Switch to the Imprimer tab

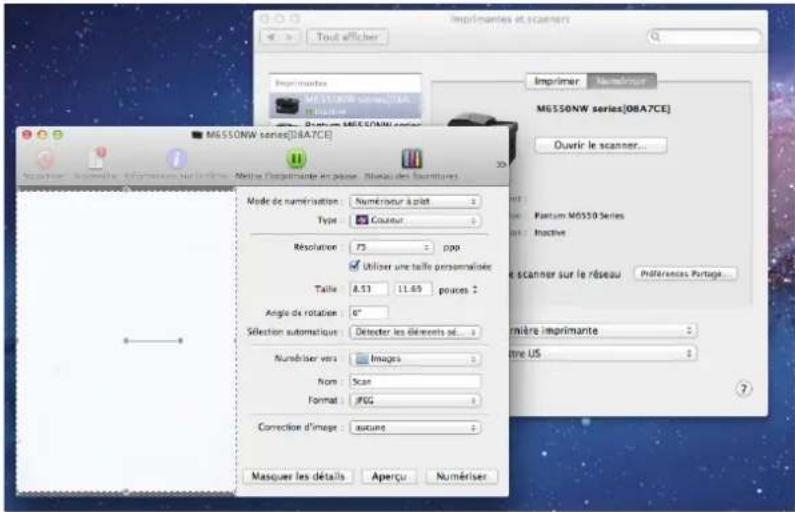click(556, 81)
